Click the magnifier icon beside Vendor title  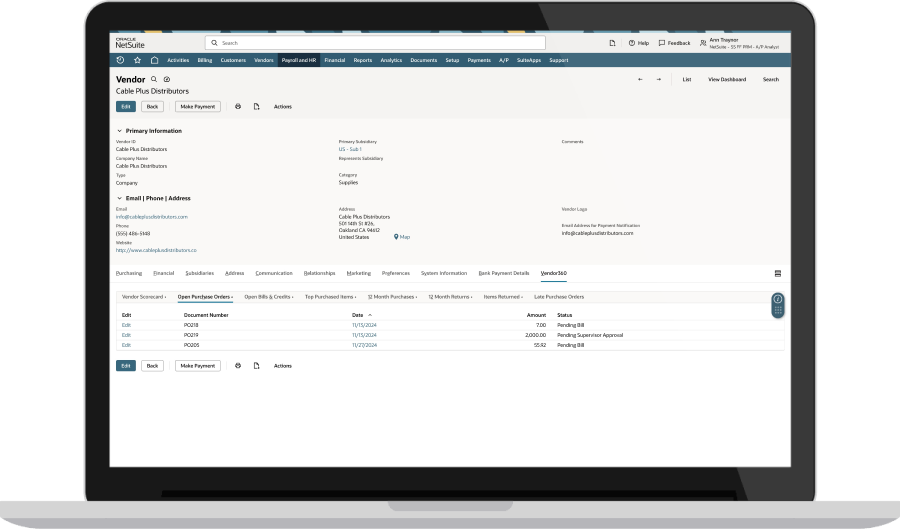coord(154,79)
